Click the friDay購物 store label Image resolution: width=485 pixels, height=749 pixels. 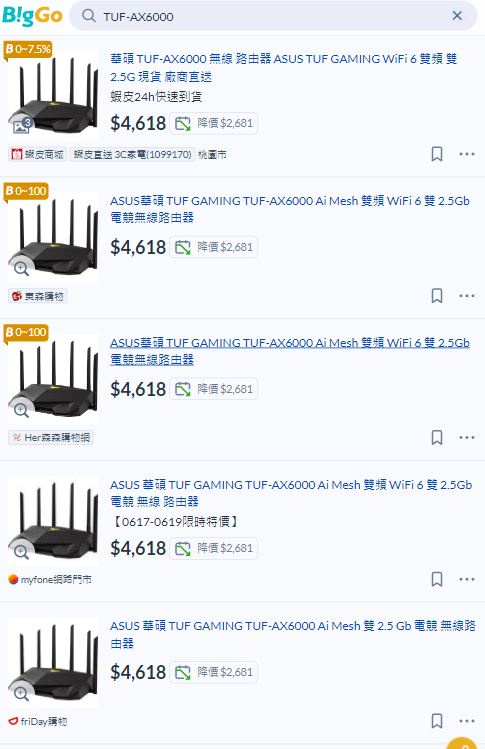tap(38, 721)
